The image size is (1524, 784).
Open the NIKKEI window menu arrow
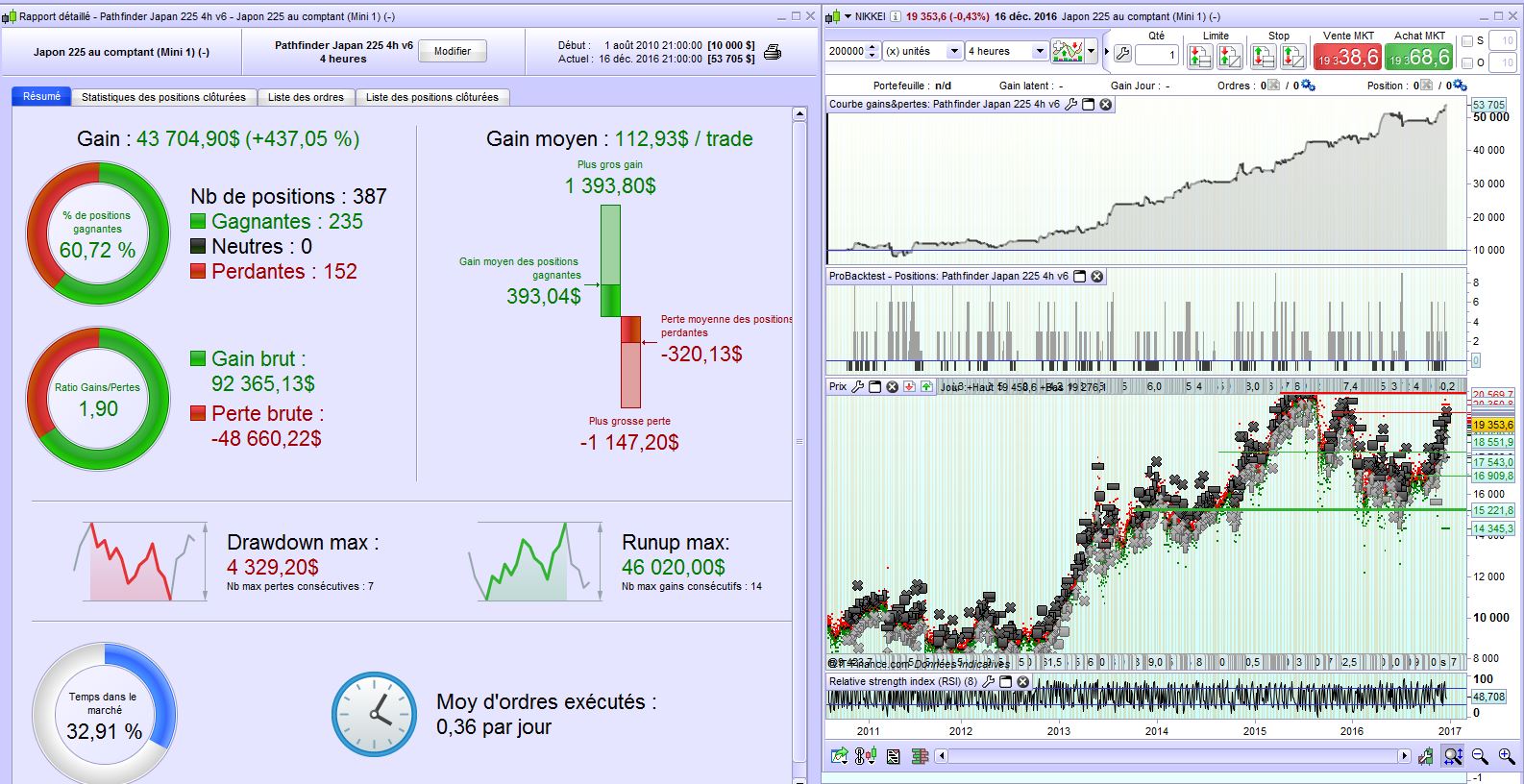pyautogui.click(x=848, y=16)
